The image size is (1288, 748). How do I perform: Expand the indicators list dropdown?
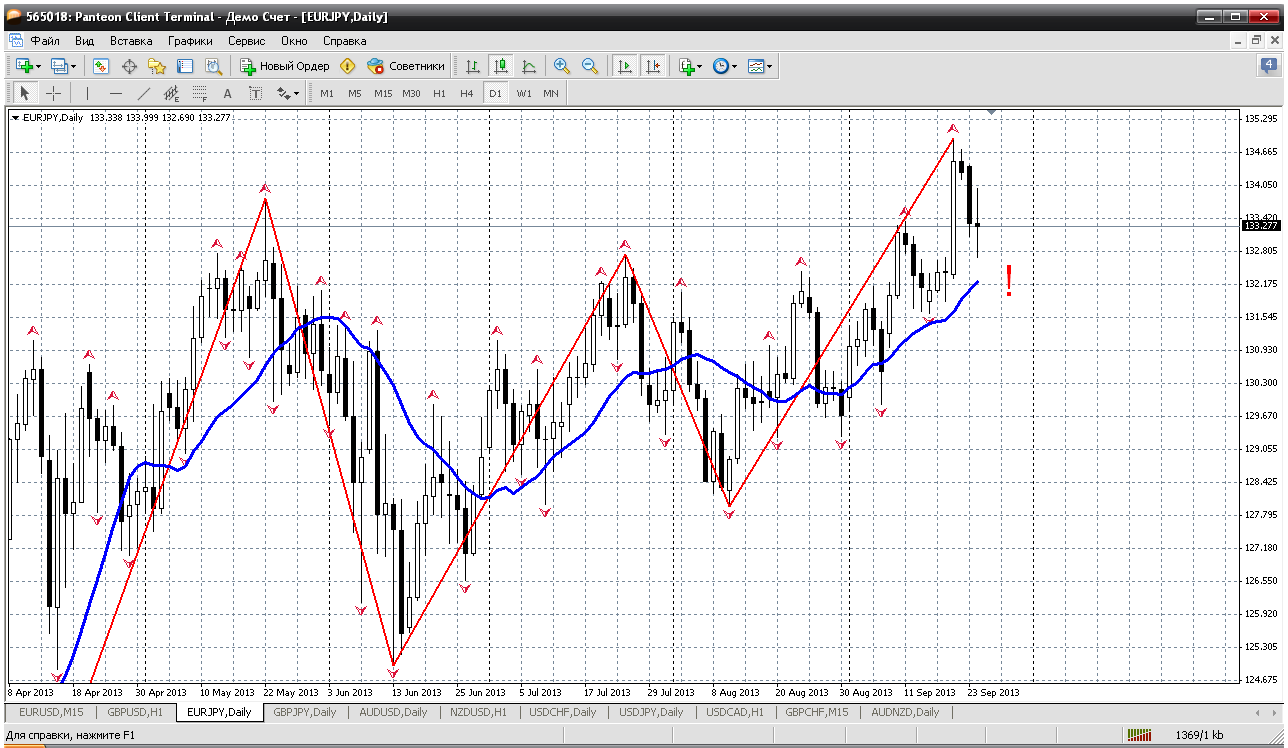click(700, 66)
